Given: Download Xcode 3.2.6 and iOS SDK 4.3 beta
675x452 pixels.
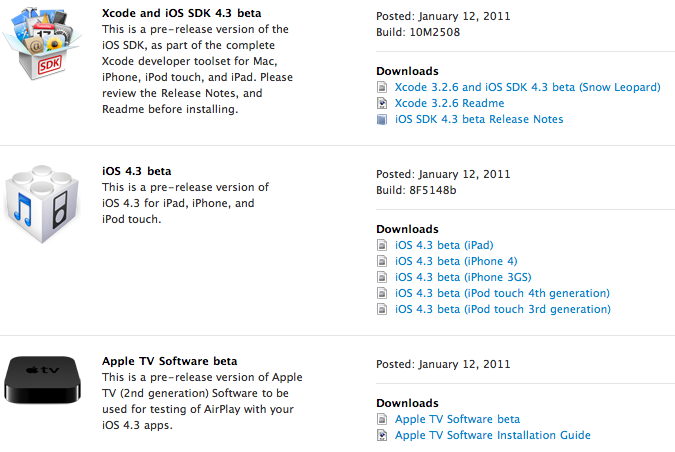Looking at the screenshot, I should pyautogui.click(x=527, y=87).
